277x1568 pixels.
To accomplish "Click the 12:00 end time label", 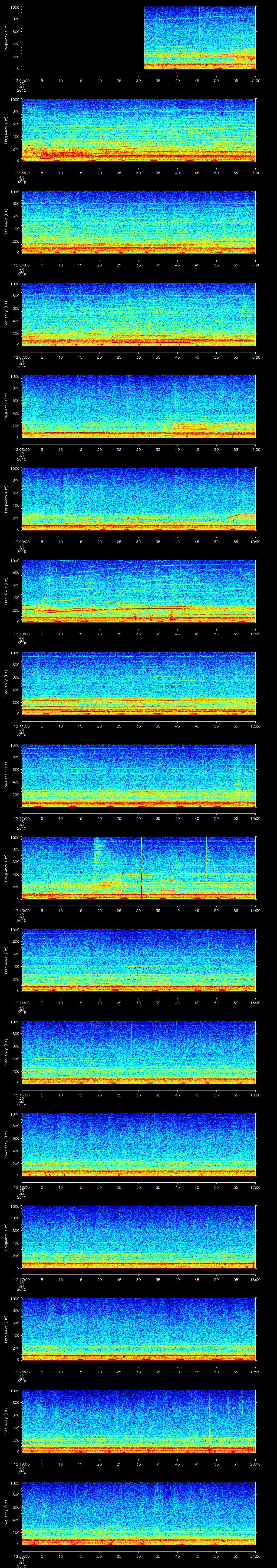I will (256, 726).
